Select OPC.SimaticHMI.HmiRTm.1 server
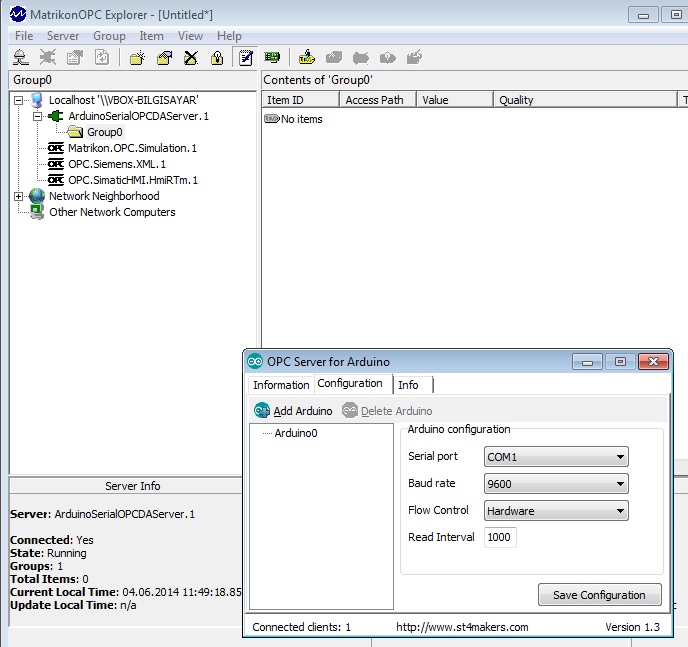 click(x=133, y=180)
